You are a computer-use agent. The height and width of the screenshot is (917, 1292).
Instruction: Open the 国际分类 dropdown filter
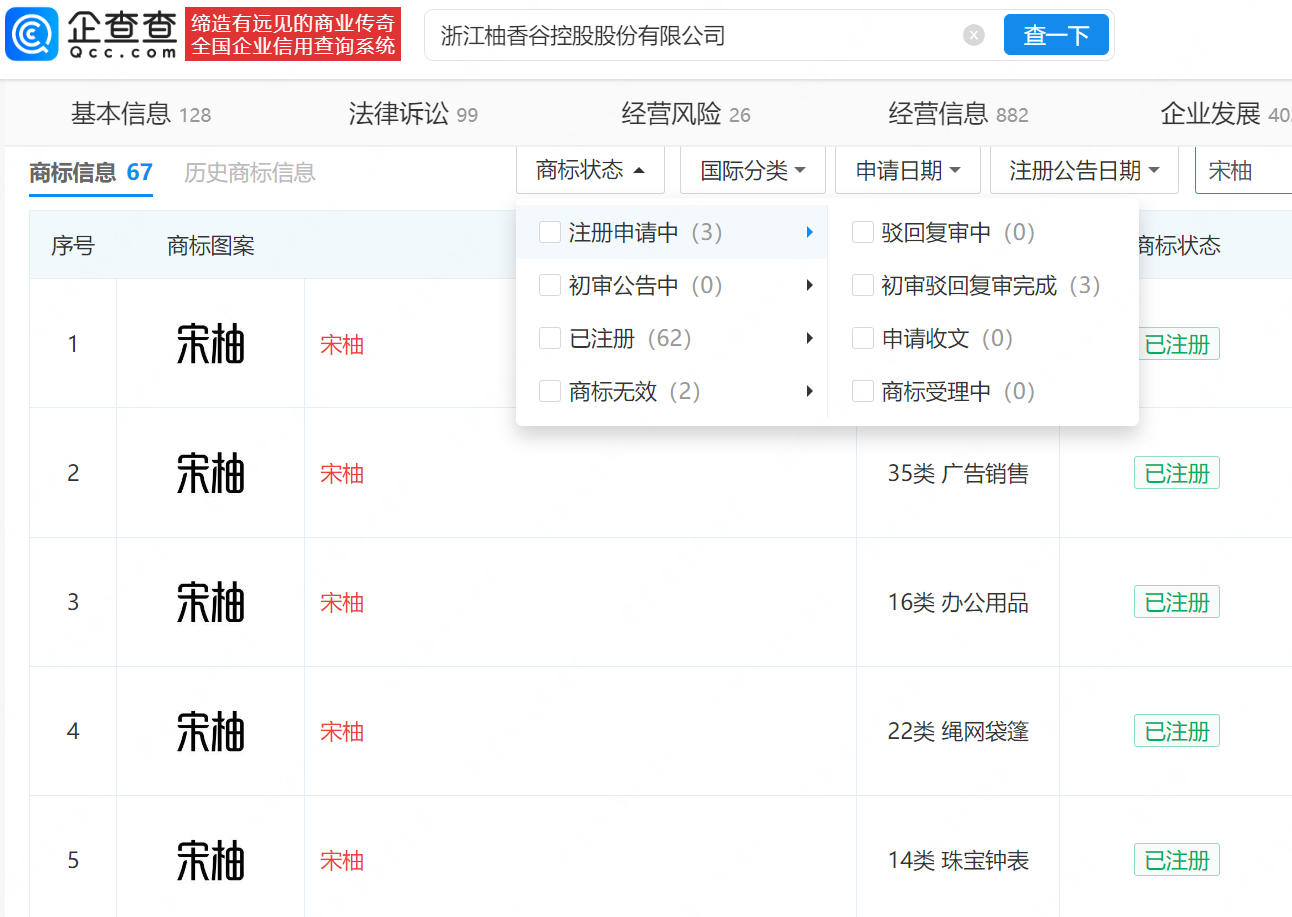point(752,171)
